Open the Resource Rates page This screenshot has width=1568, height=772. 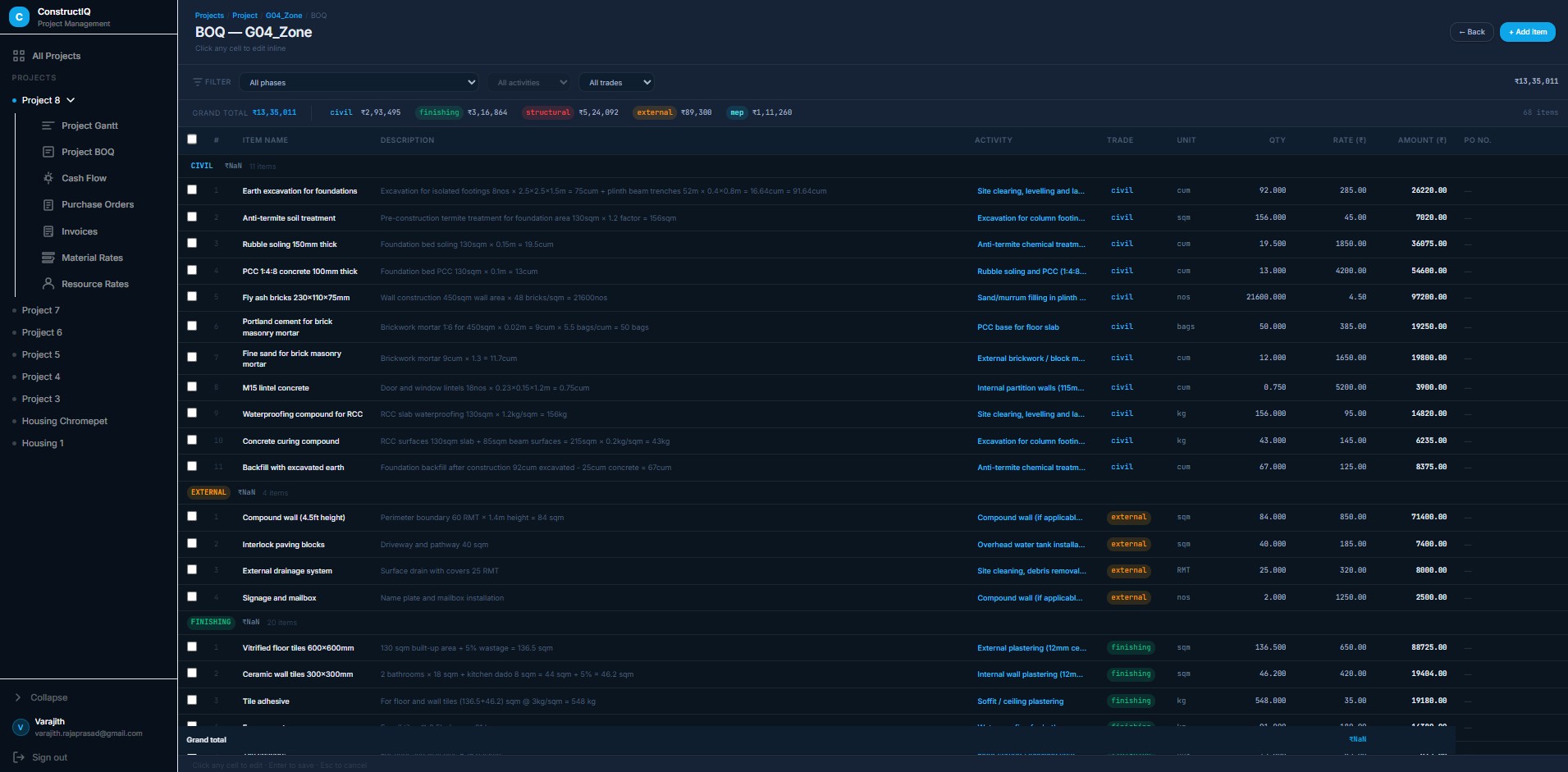pyautogui.click(x=95, y=284)
